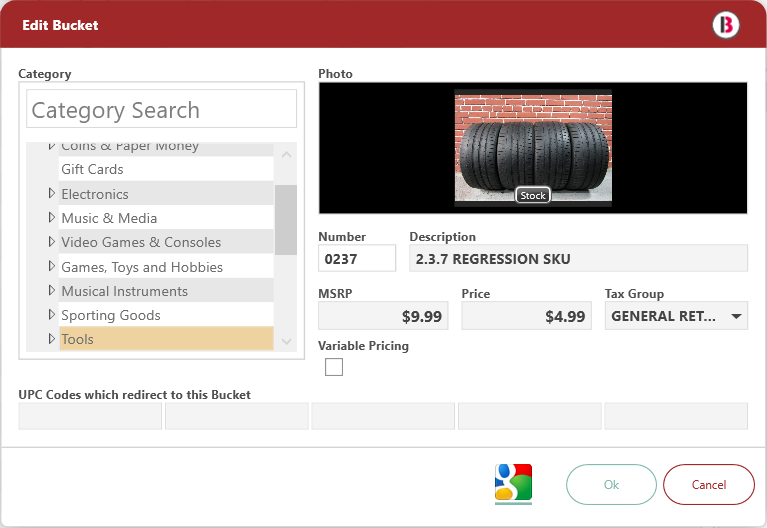
Task: Click the first UPC code field
Action: coord(90,416)
